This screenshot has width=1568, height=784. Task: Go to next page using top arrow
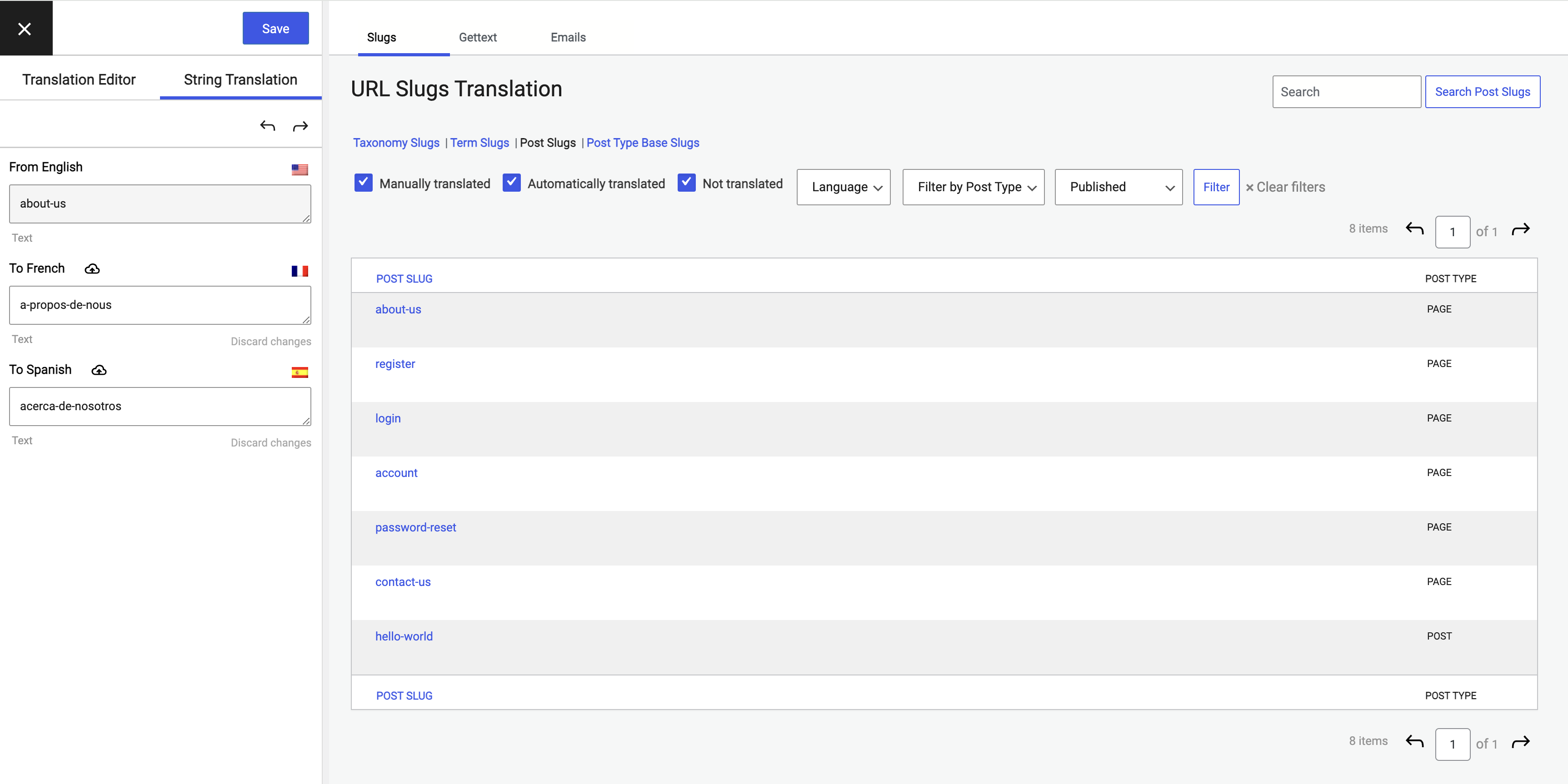1521,229
